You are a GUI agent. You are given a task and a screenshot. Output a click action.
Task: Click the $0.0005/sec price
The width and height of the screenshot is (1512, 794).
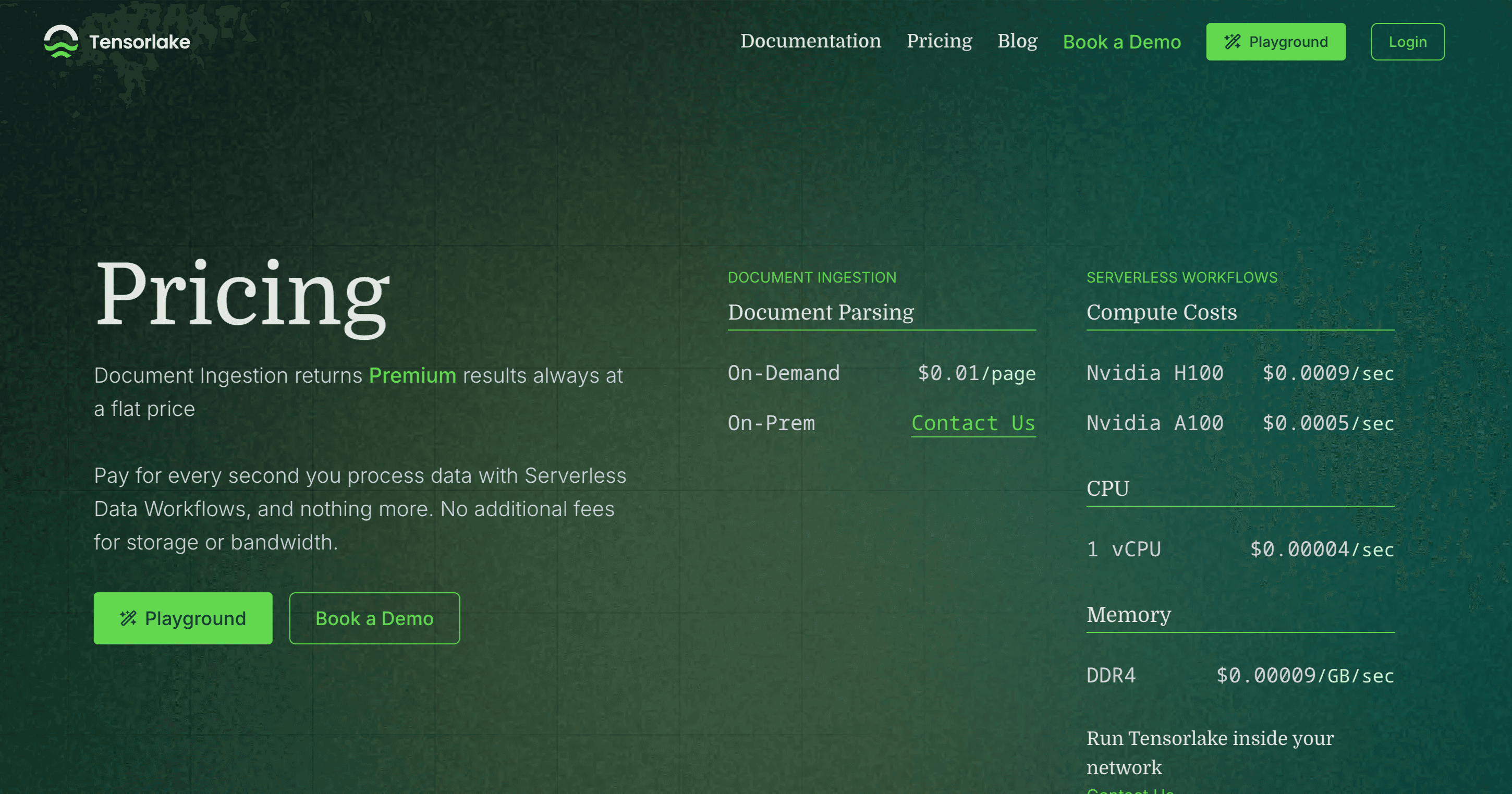pyautogui.click(x=1328, y=423)
